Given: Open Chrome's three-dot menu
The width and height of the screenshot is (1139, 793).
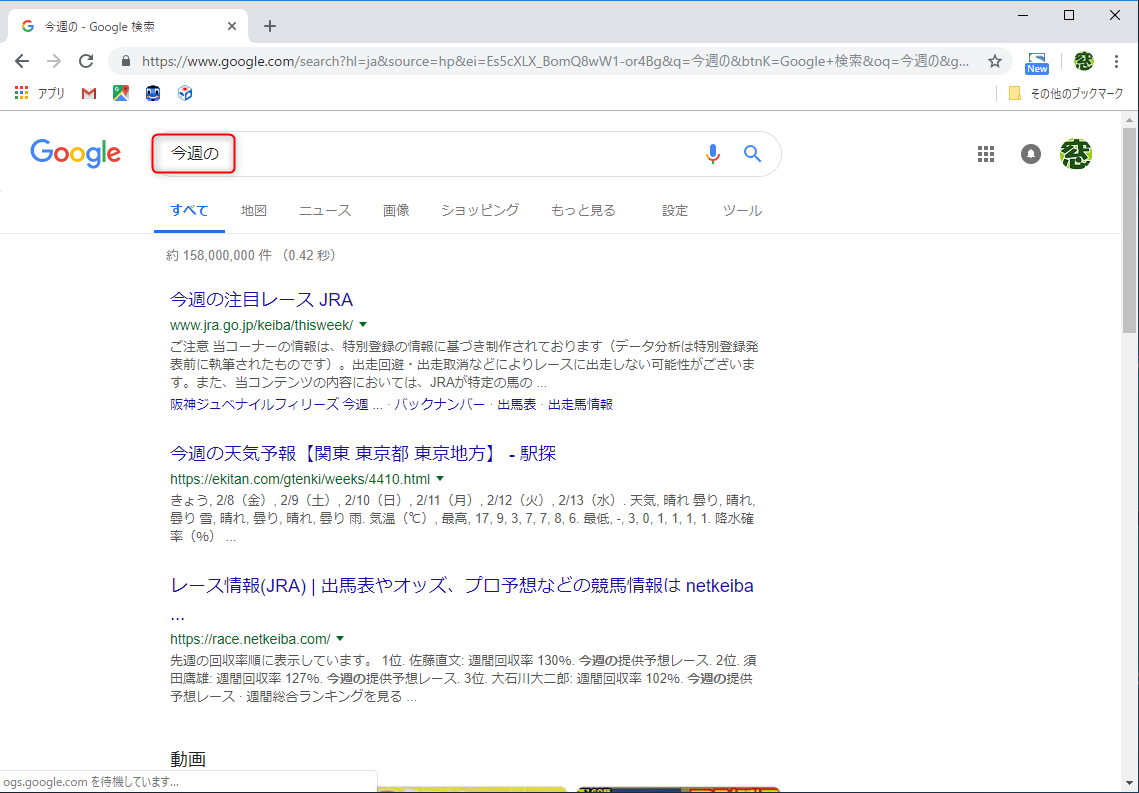Looking at the screenshot, I should [x=1117, y=61].
